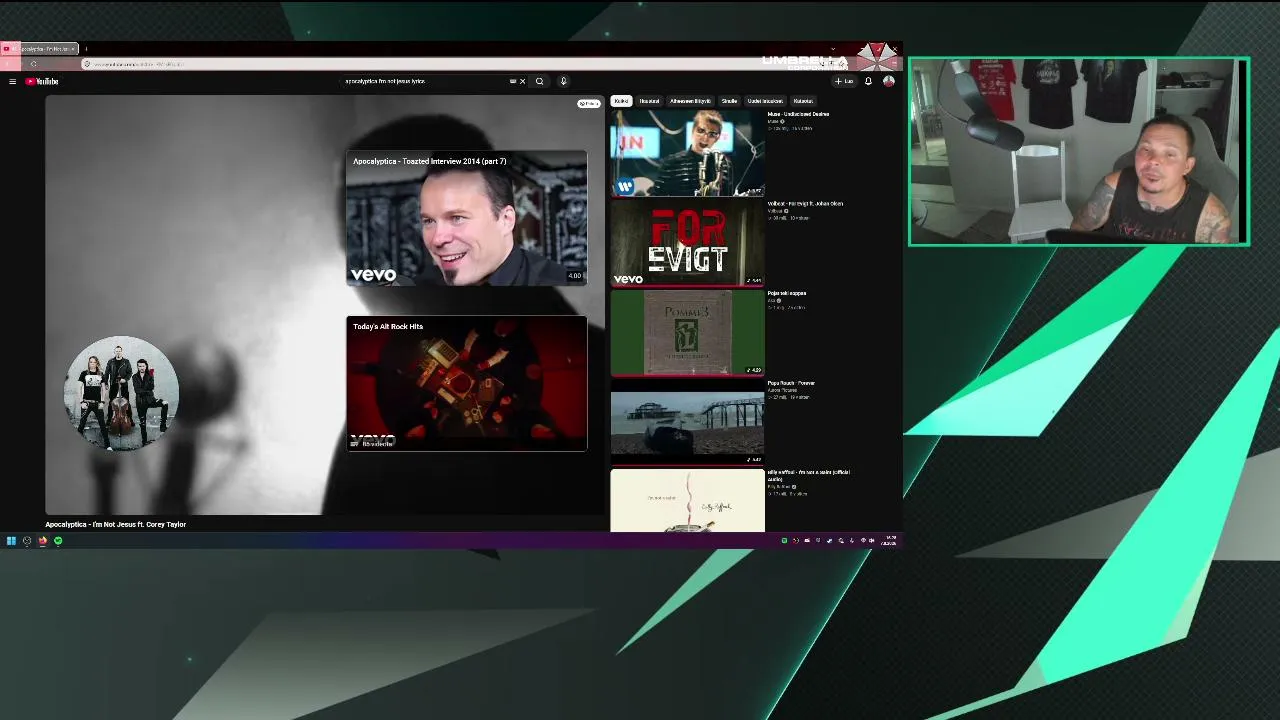Open a new browser tab
The image size is (1280, 720).
point(86,48)
